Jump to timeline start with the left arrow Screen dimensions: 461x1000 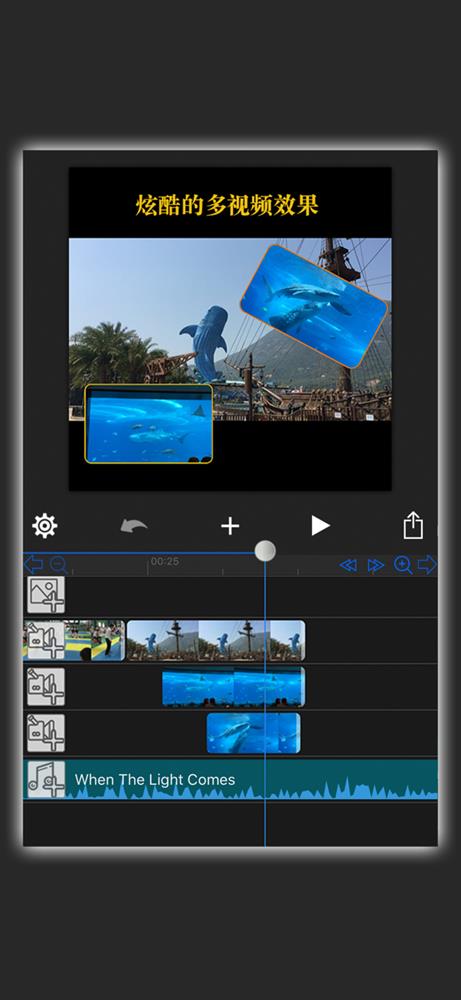[x=33, y=564]
